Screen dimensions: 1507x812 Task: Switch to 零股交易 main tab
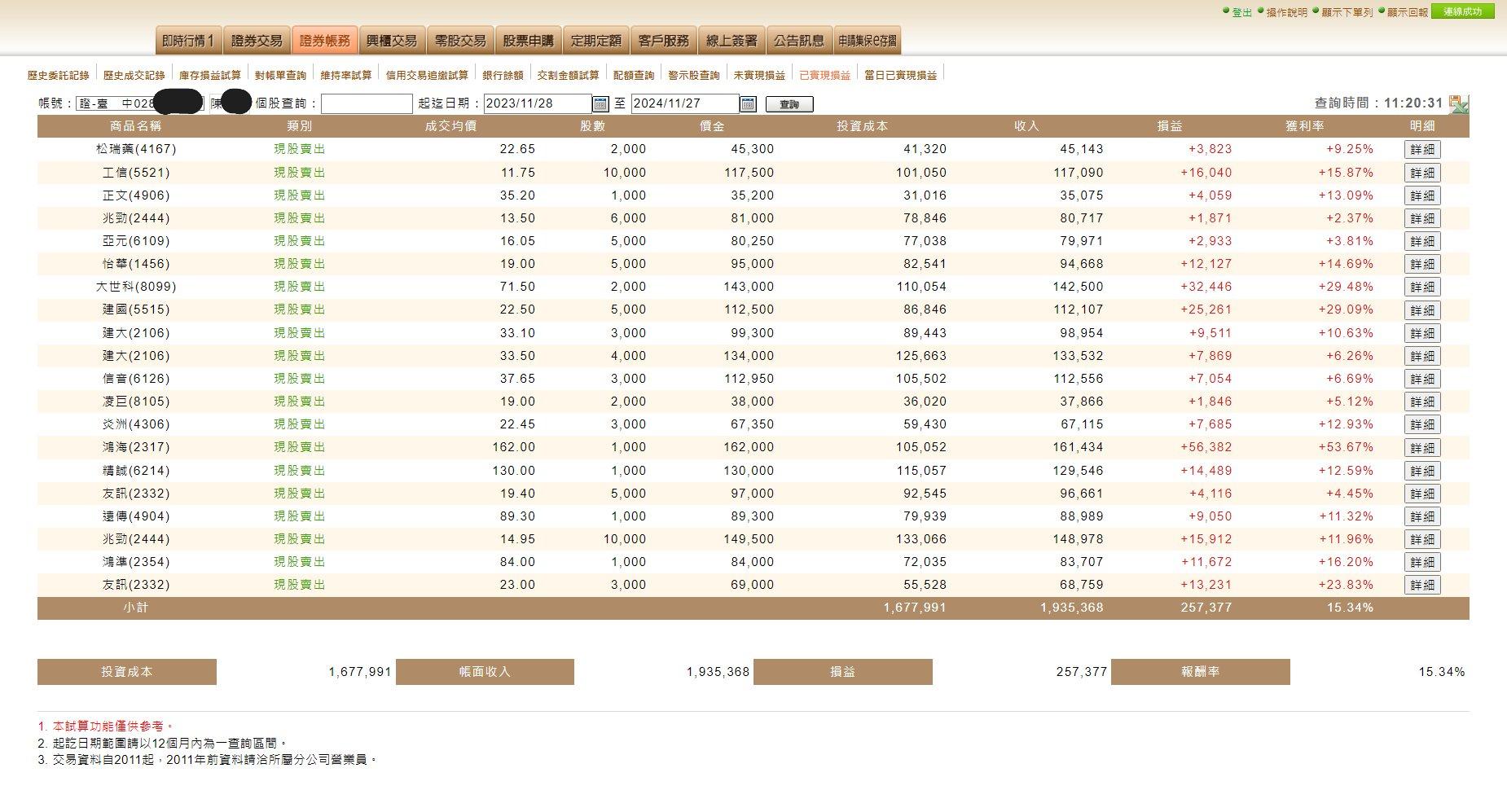coord(460,41)
